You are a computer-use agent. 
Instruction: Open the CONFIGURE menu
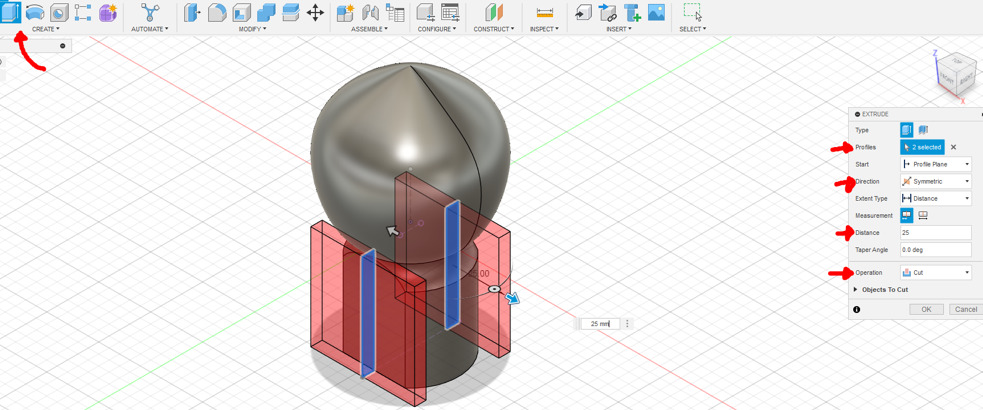click(437, 29)
